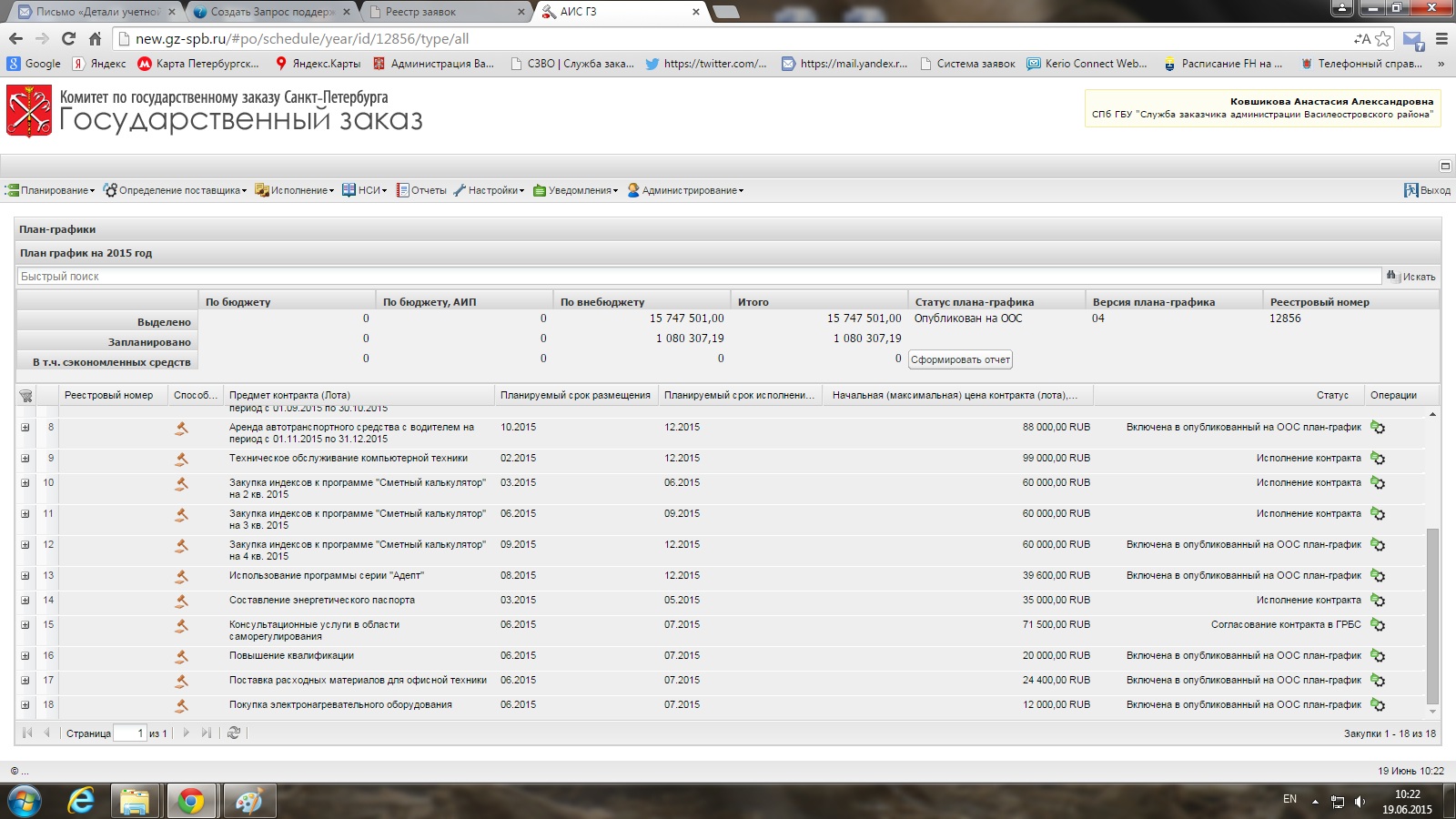Screen dimensions: 1456x819
Task: Open operations for row 14 энергетического паспорта
Action: point(1378,601)
